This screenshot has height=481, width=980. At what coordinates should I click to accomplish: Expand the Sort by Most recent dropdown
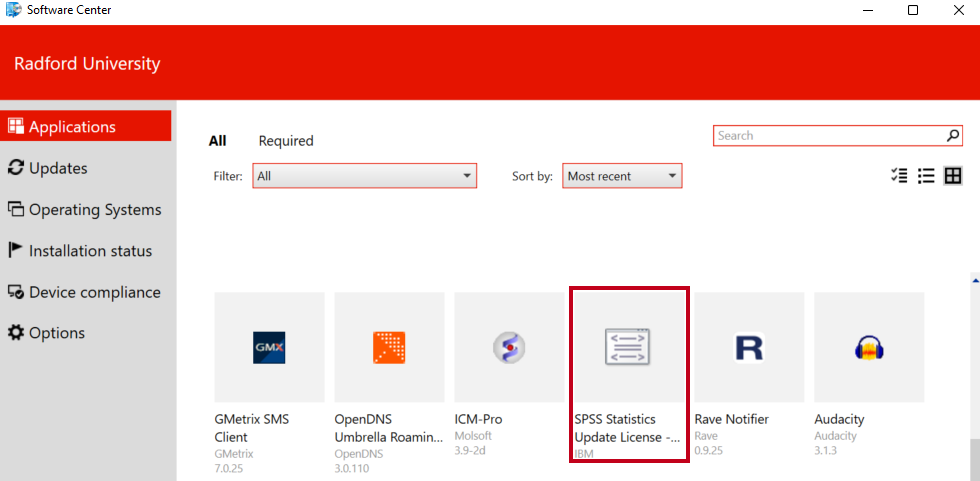click(x=622, y=176)
